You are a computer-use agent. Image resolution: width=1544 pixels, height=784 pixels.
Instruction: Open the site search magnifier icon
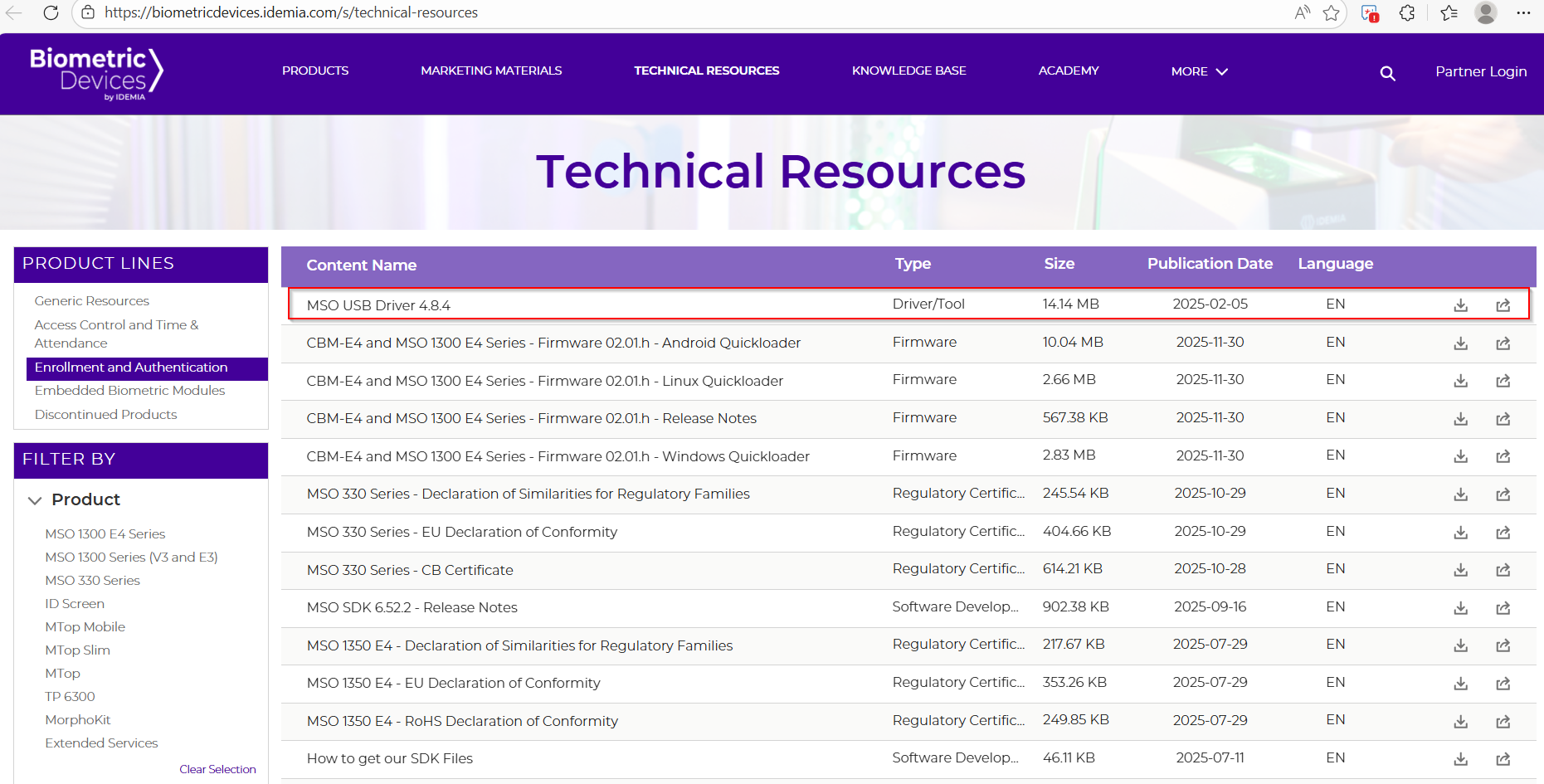1387,73
